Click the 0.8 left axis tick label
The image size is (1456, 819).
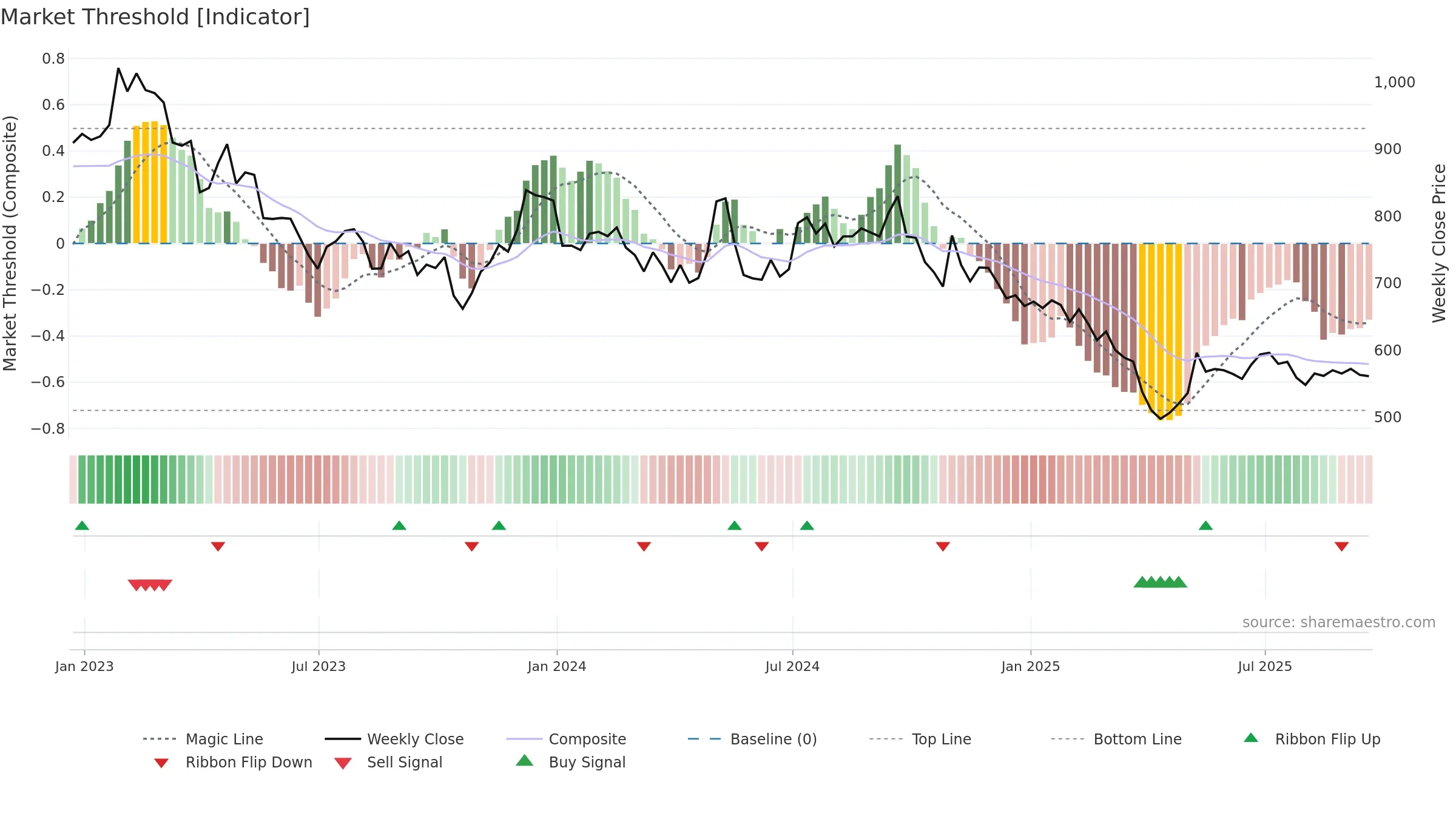[53, 59]
